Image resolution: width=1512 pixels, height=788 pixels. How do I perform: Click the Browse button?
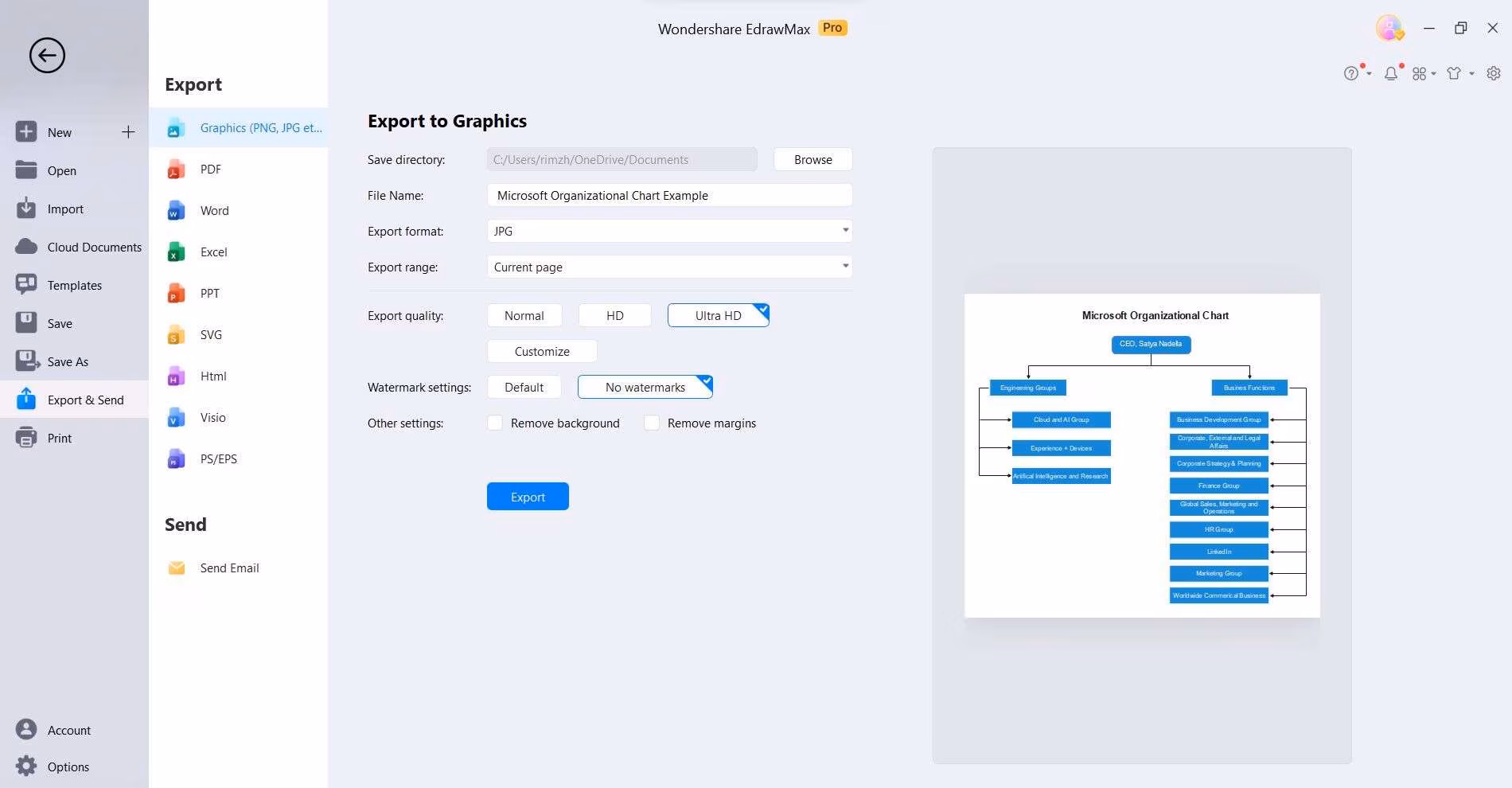click(x=813, y=159)
